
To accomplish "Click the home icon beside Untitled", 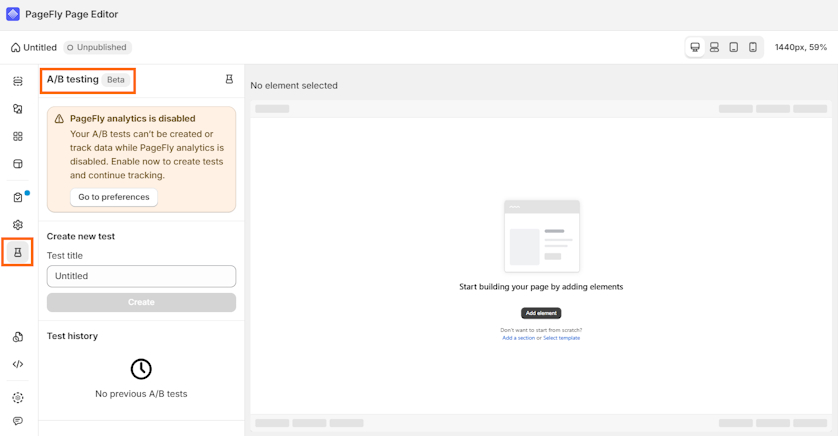I will click(x=15, y=48).
